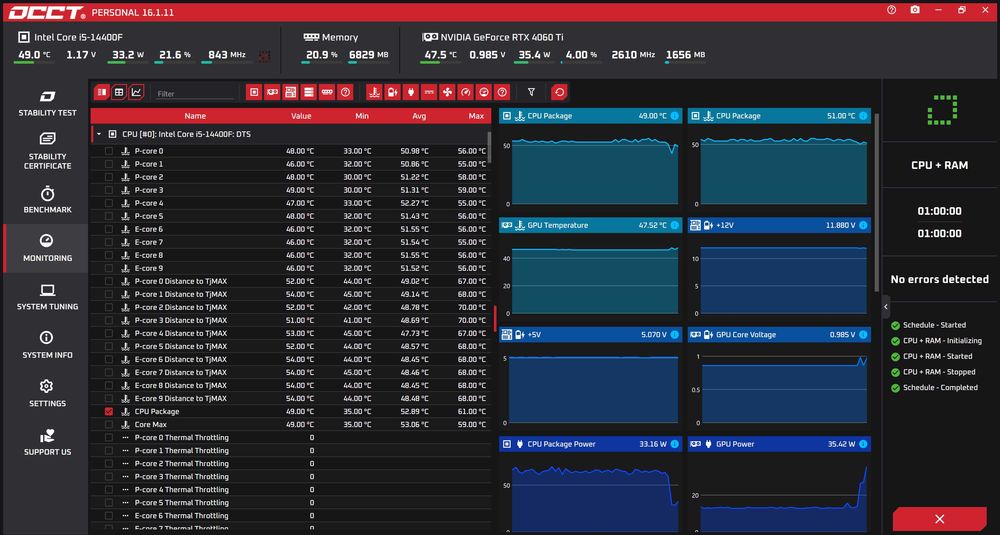Toggle temperature sensor type filter

[374, 92]
